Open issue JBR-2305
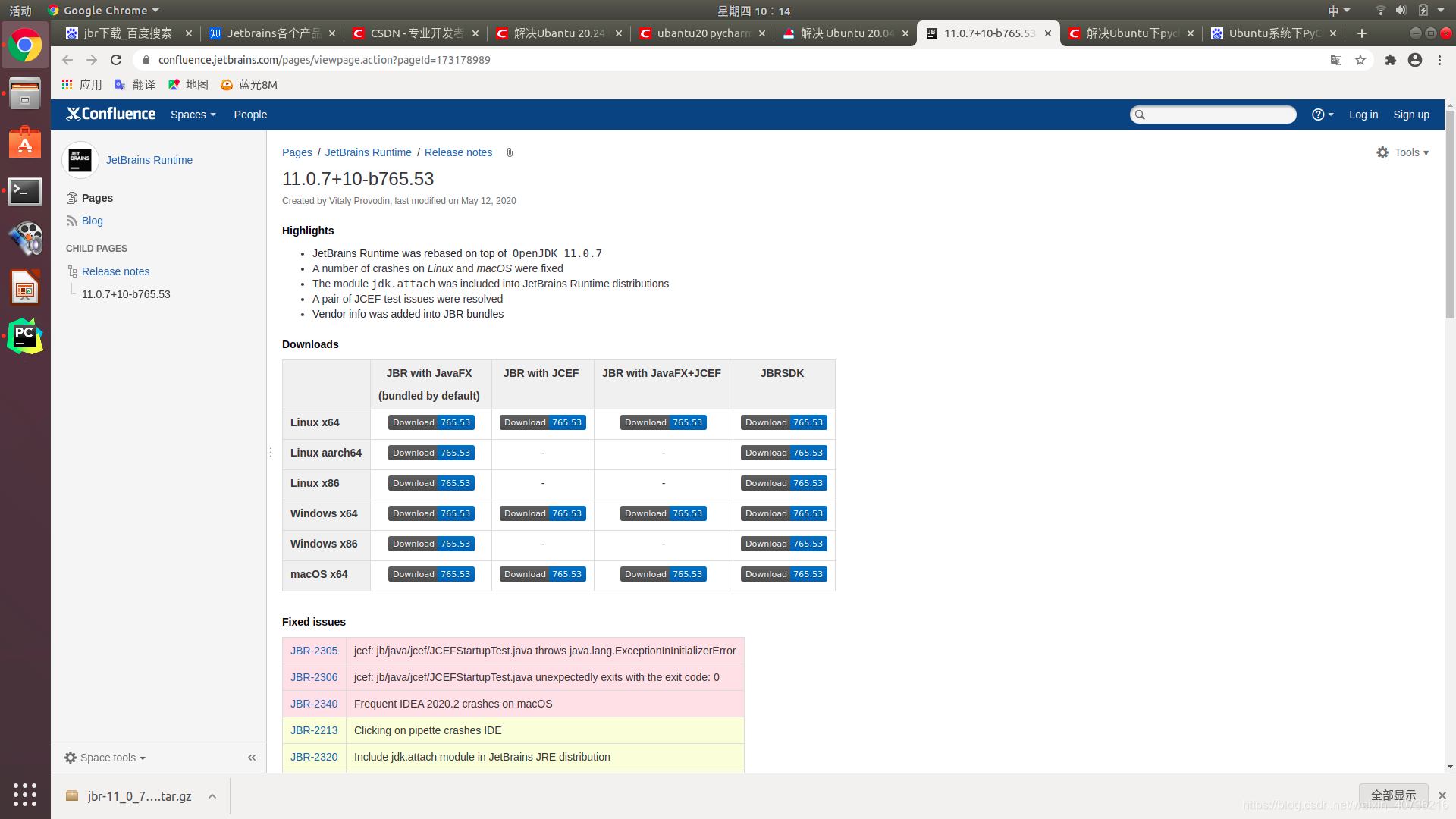This screenshot has height=819, width=1456. pyautogui.click(x=314, y=651)
